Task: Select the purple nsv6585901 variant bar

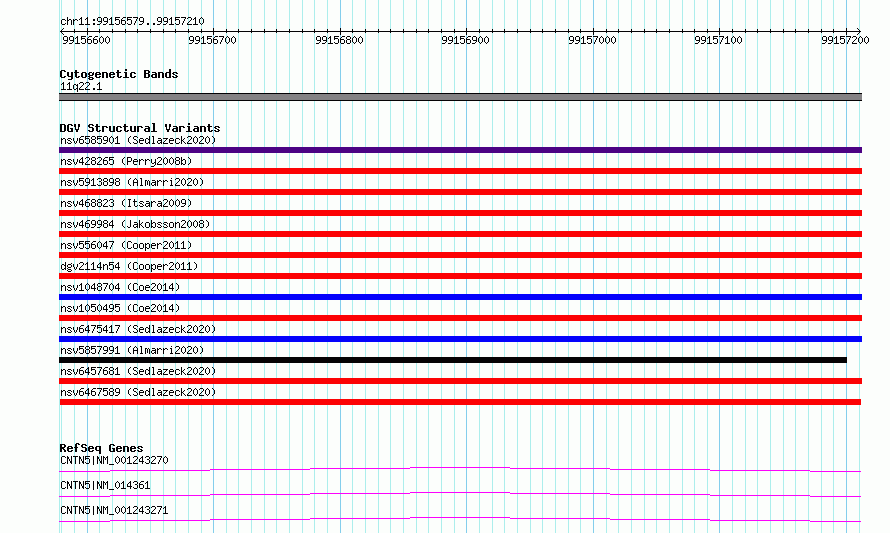Action: [x=460, y=150]
